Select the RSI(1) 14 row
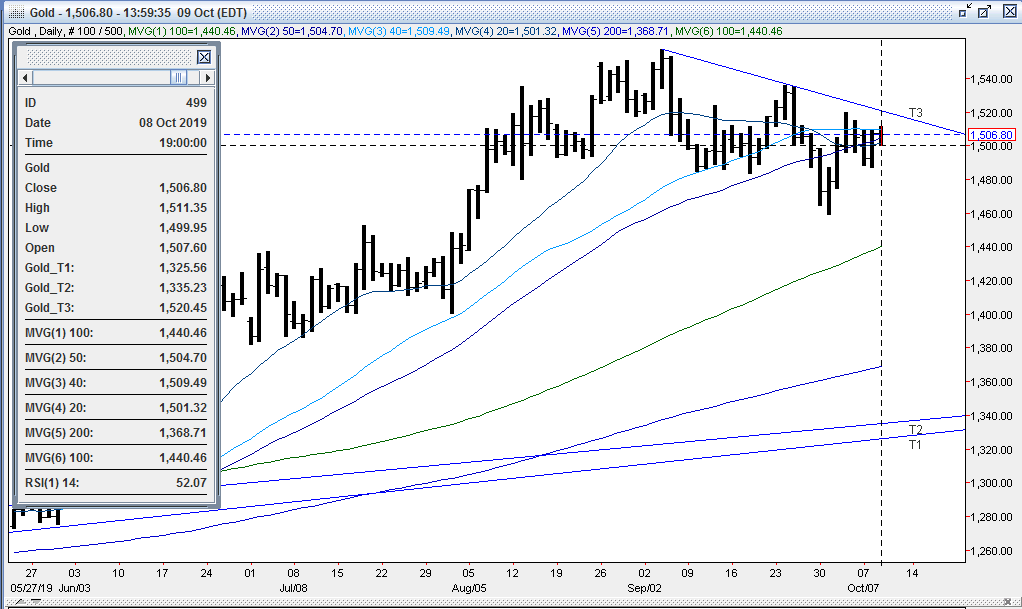Screen dimensions: 1022x609 coord(115,483)
